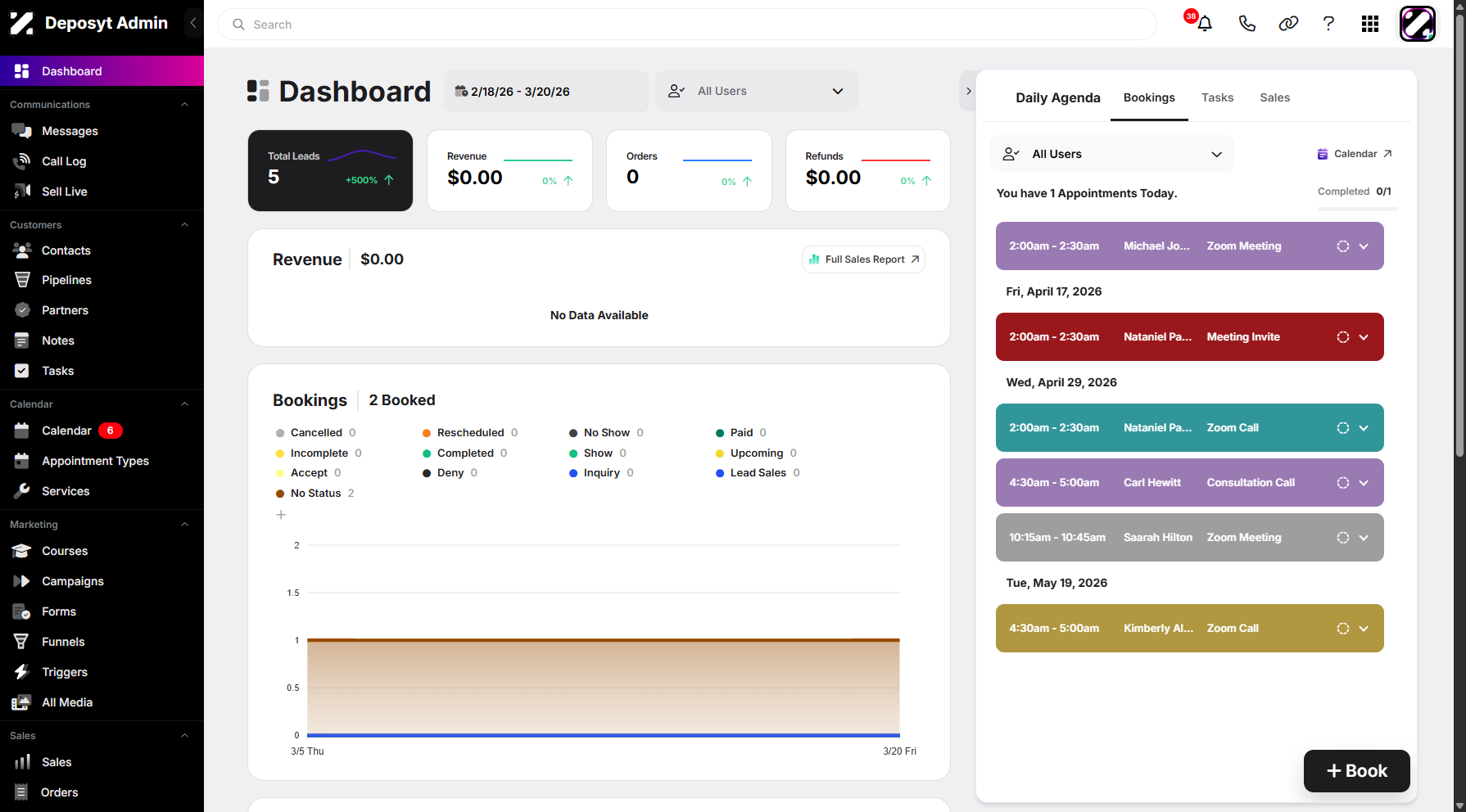Click the Triggers lightning bolt icon
This screenshot has width=1466, height=812.
point(22,672)
